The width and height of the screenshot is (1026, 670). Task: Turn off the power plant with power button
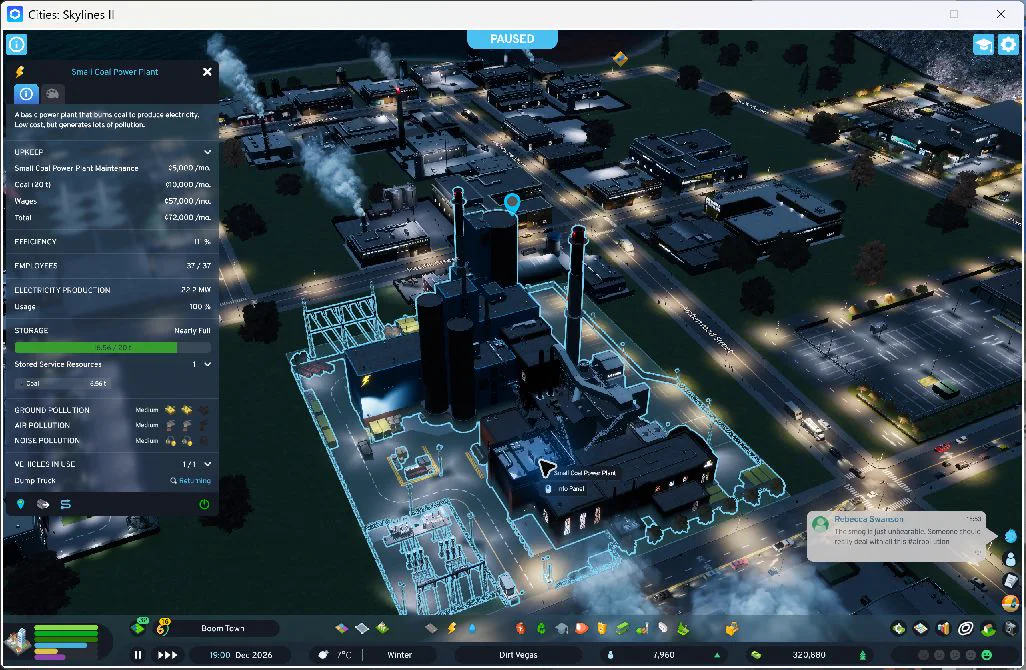pyautogui.click(x=204, y=504)
